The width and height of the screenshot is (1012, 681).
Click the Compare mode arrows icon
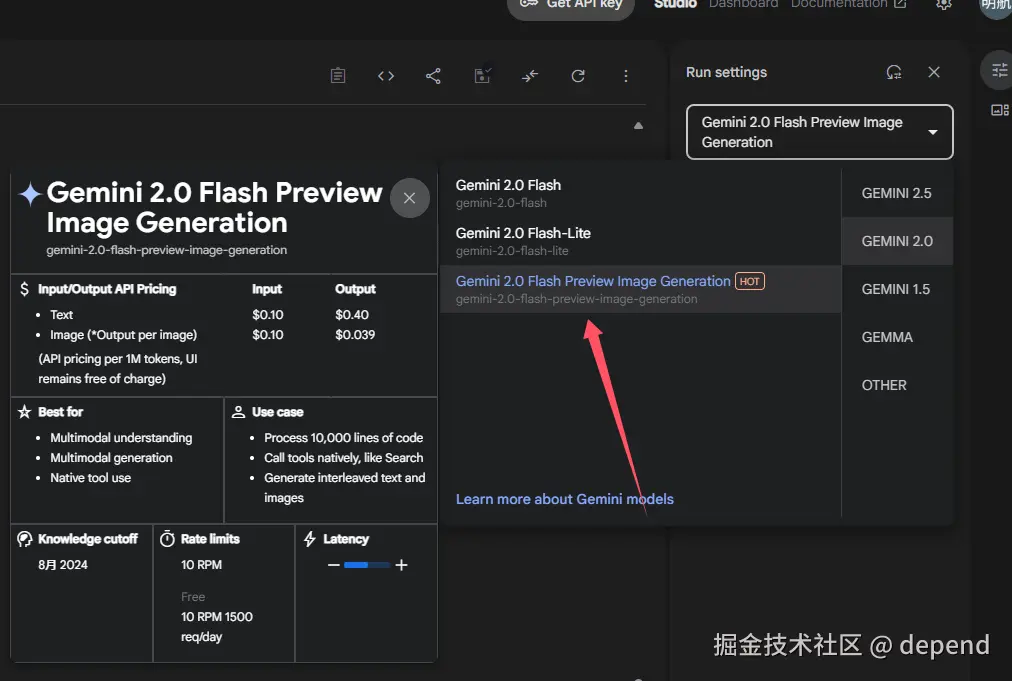tap(530, 76)
